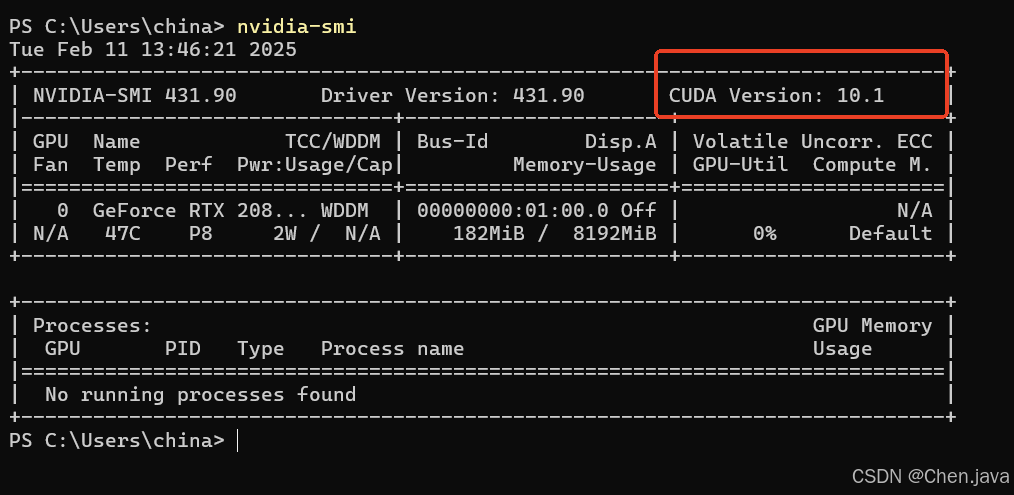Click the power usage 2W / N/A
This screenshot has height=495, width=1014.
click(x=327, y=234)
